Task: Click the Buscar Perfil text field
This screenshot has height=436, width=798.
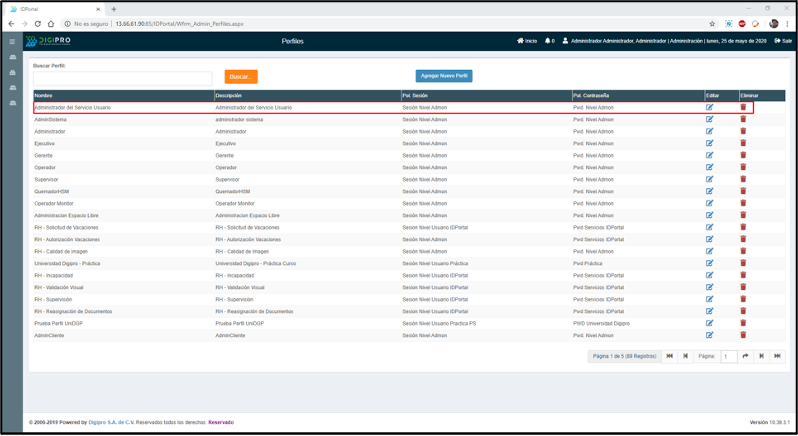Action: (122, 77)
